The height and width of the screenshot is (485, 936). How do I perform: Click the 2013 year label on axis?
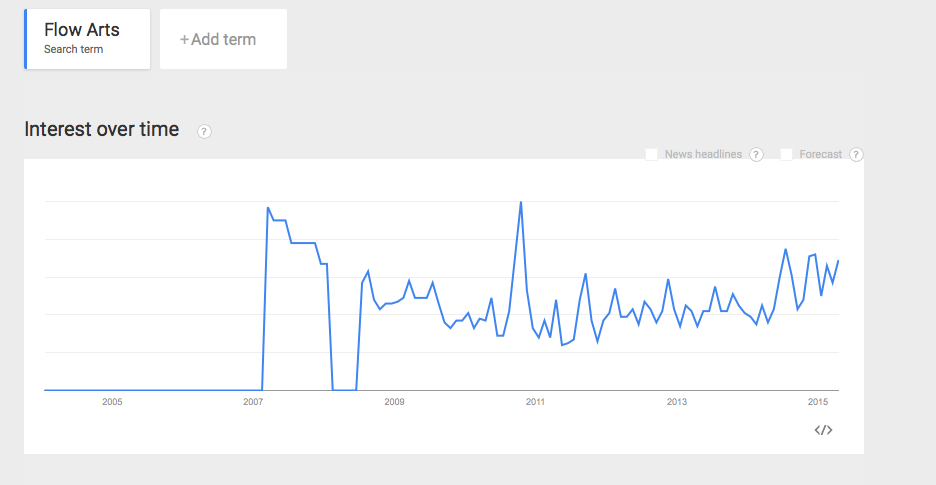(676, 402)
